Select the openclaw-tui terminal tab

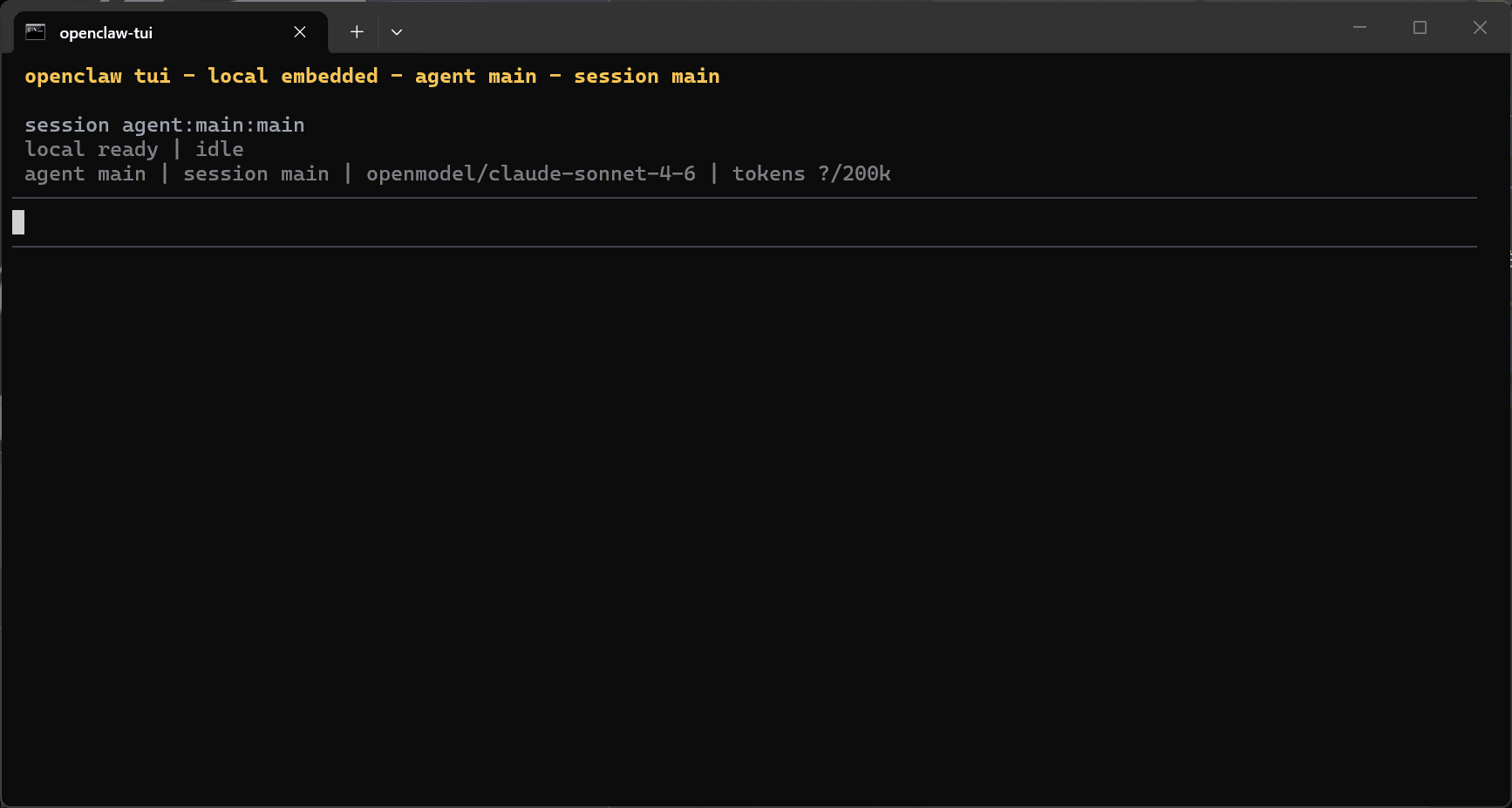point(171,32)
